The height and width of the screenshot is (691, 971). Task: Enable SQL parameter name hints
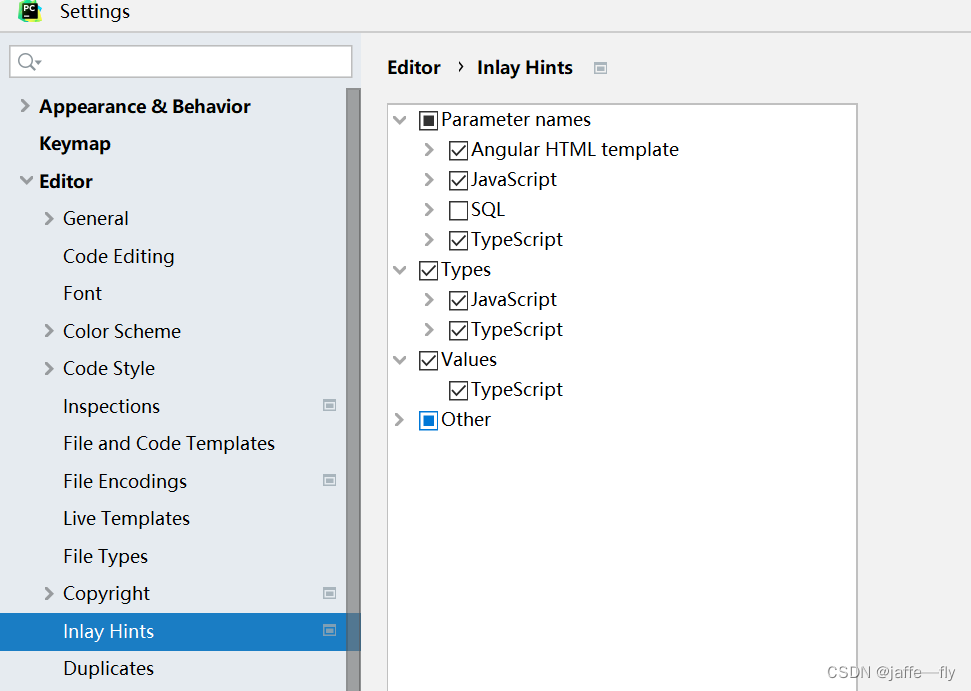point(458,209)
